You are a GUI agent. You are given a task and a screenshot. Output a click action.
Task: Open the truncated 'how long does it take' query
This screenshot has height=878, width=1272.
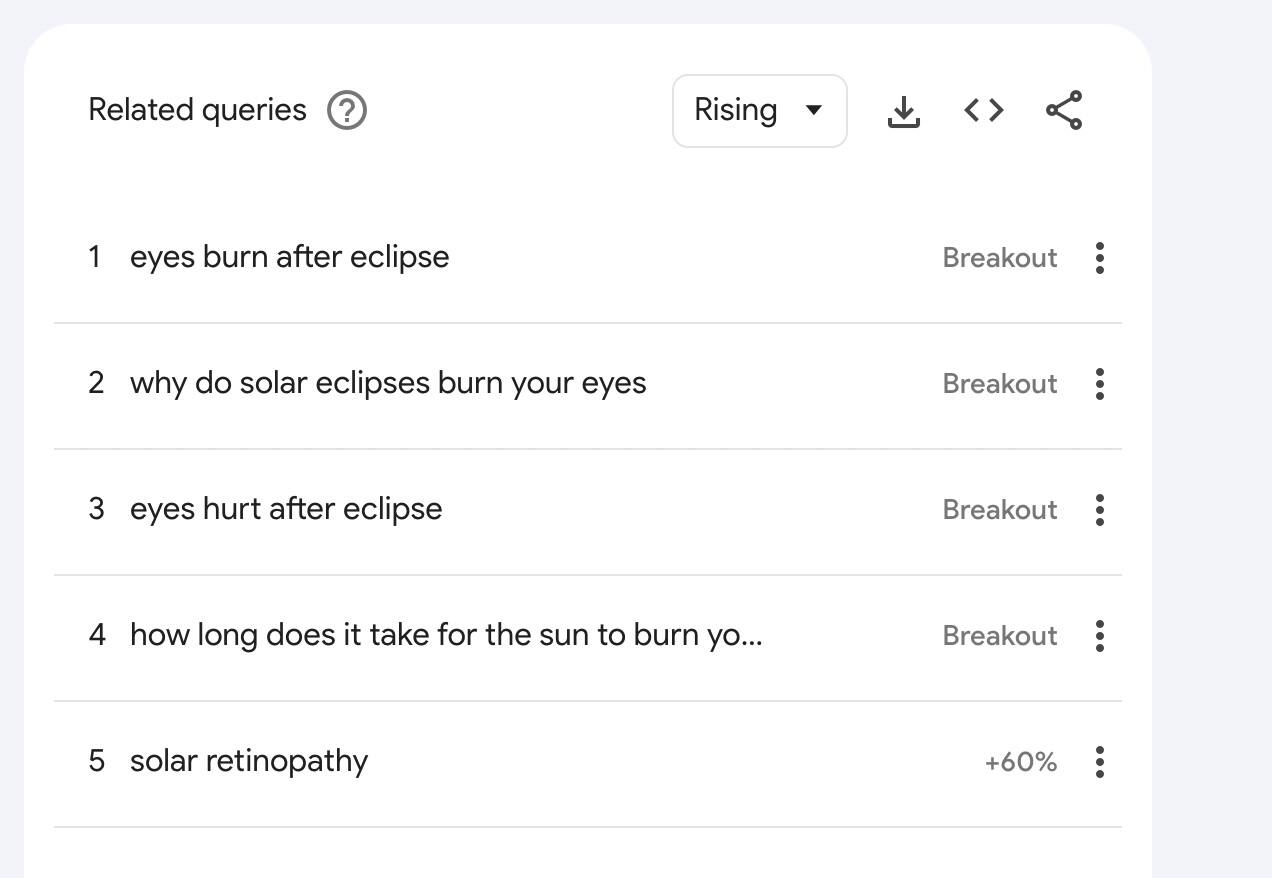[446, 635]
